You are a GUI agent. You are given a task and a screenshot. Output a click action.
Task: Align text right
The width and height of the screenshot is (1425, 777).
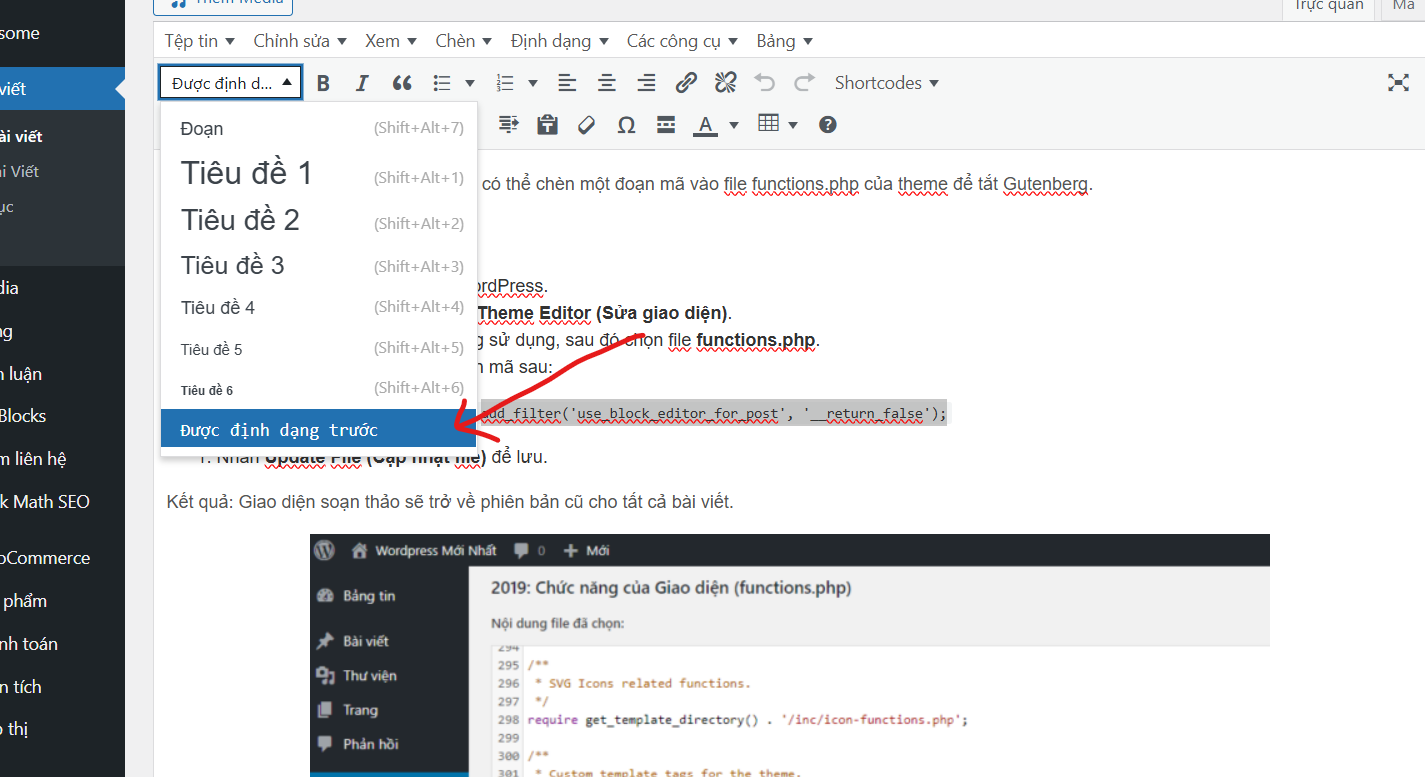[647, 83]
